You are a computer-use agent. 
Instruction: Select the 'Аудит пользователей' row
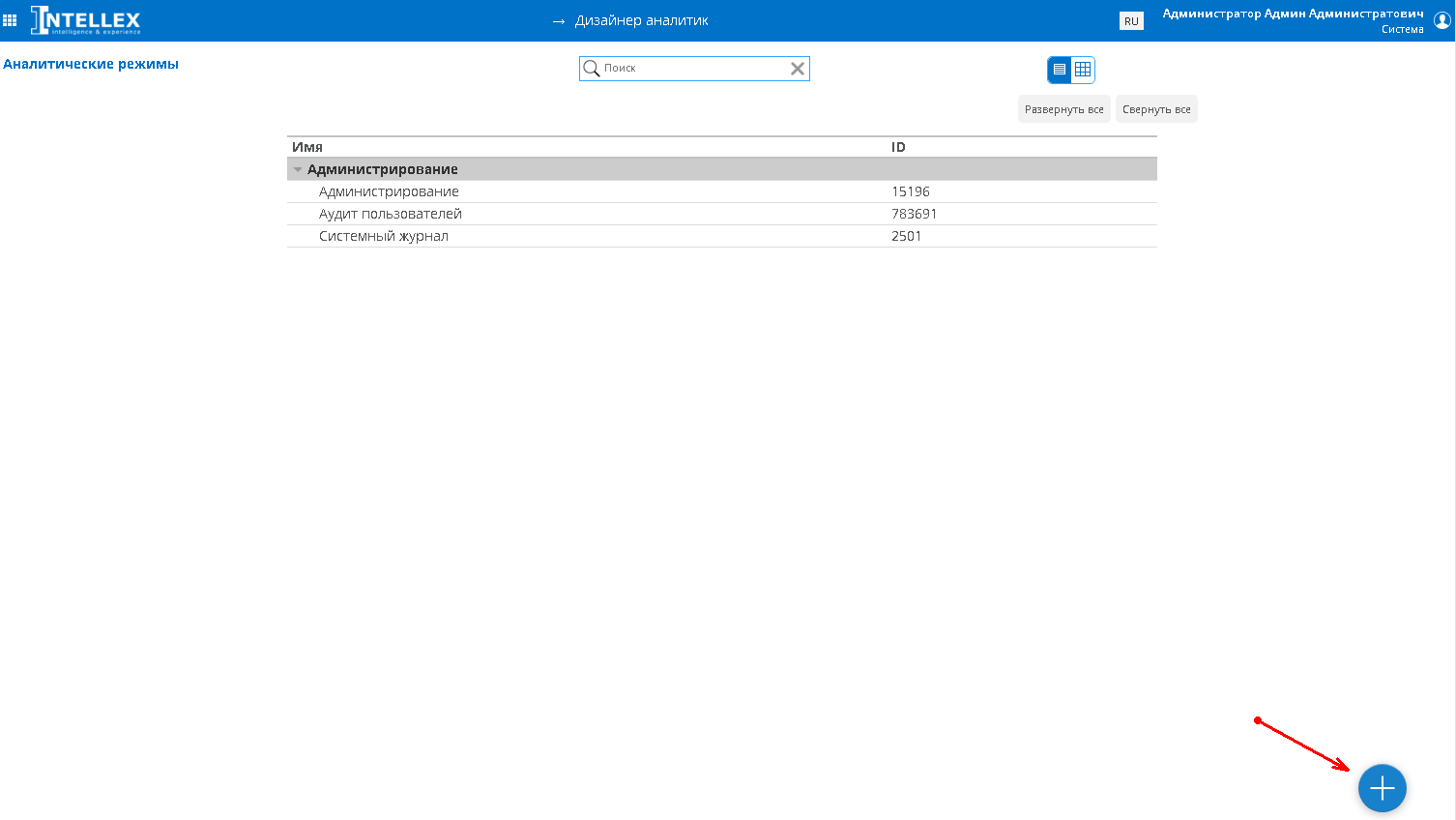coord(722,214)
